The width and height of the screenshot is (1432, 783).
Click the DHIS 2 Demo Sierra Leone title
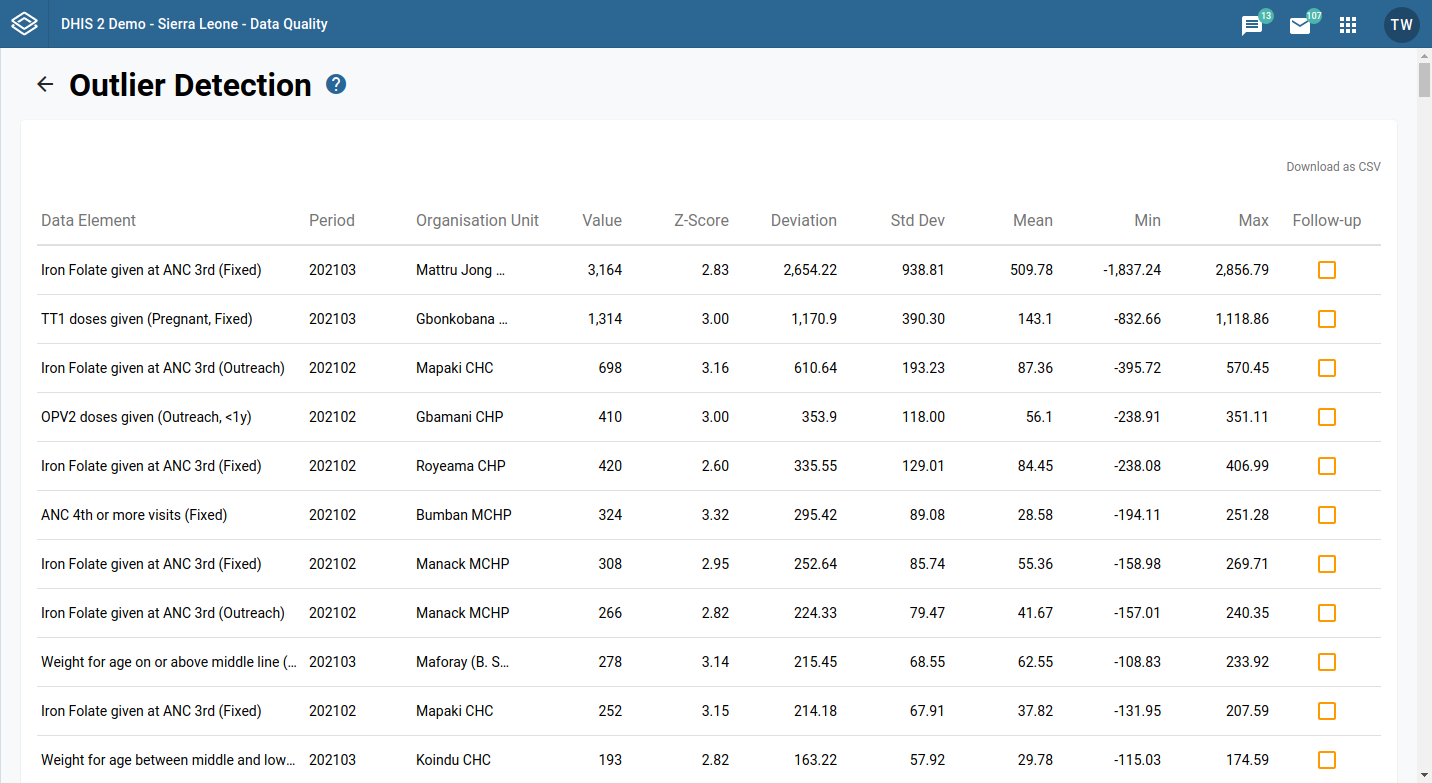(195, 24)
